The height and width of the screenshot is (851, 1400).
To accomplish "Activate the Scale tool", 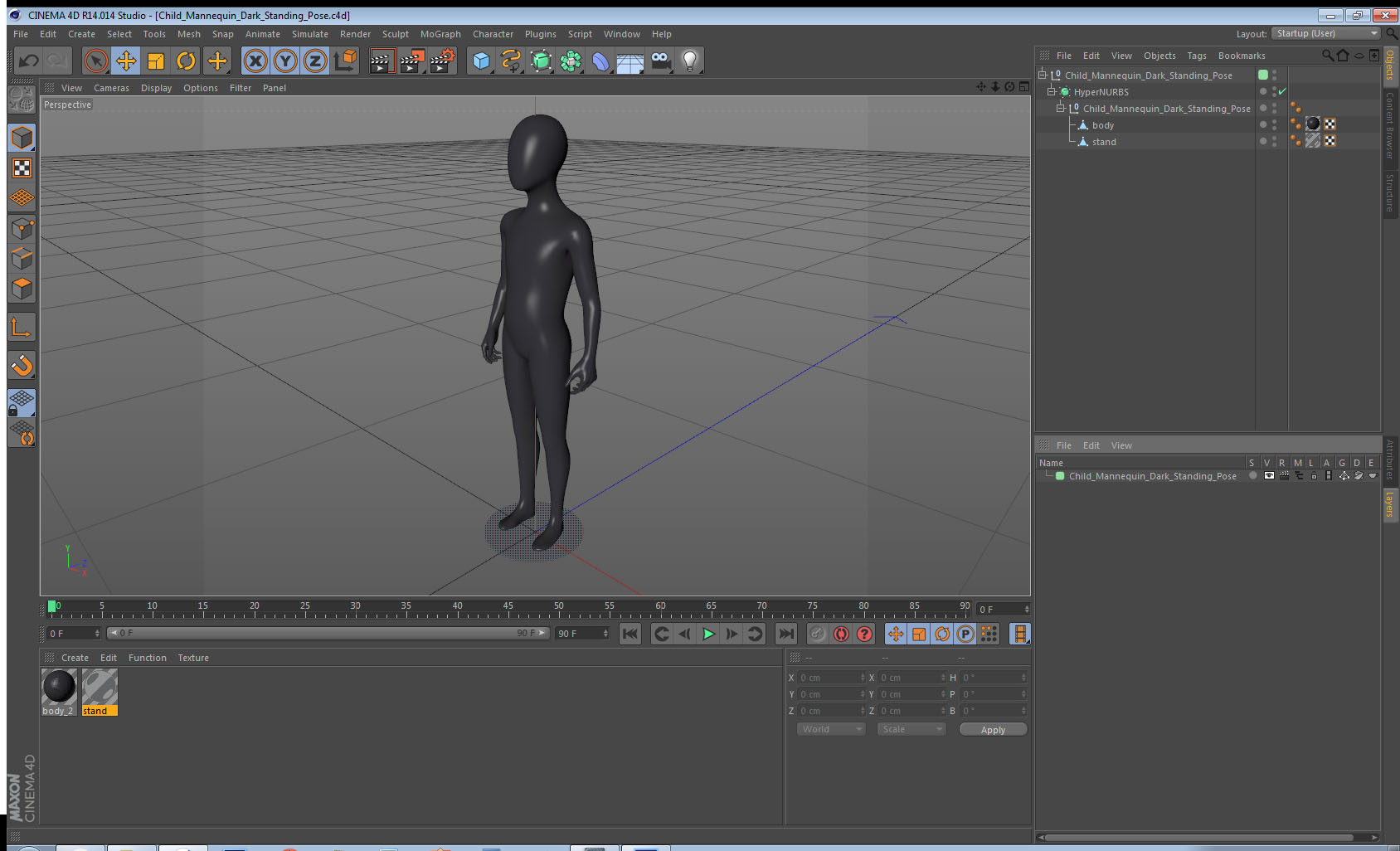I will [x=156, y=61].
